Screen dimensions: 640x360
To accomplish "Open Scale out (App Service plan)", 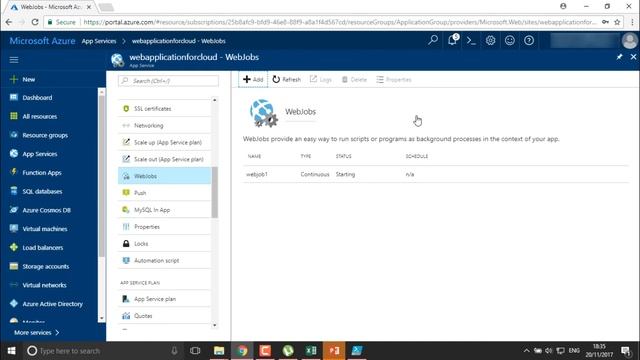I will click(165, 159).
